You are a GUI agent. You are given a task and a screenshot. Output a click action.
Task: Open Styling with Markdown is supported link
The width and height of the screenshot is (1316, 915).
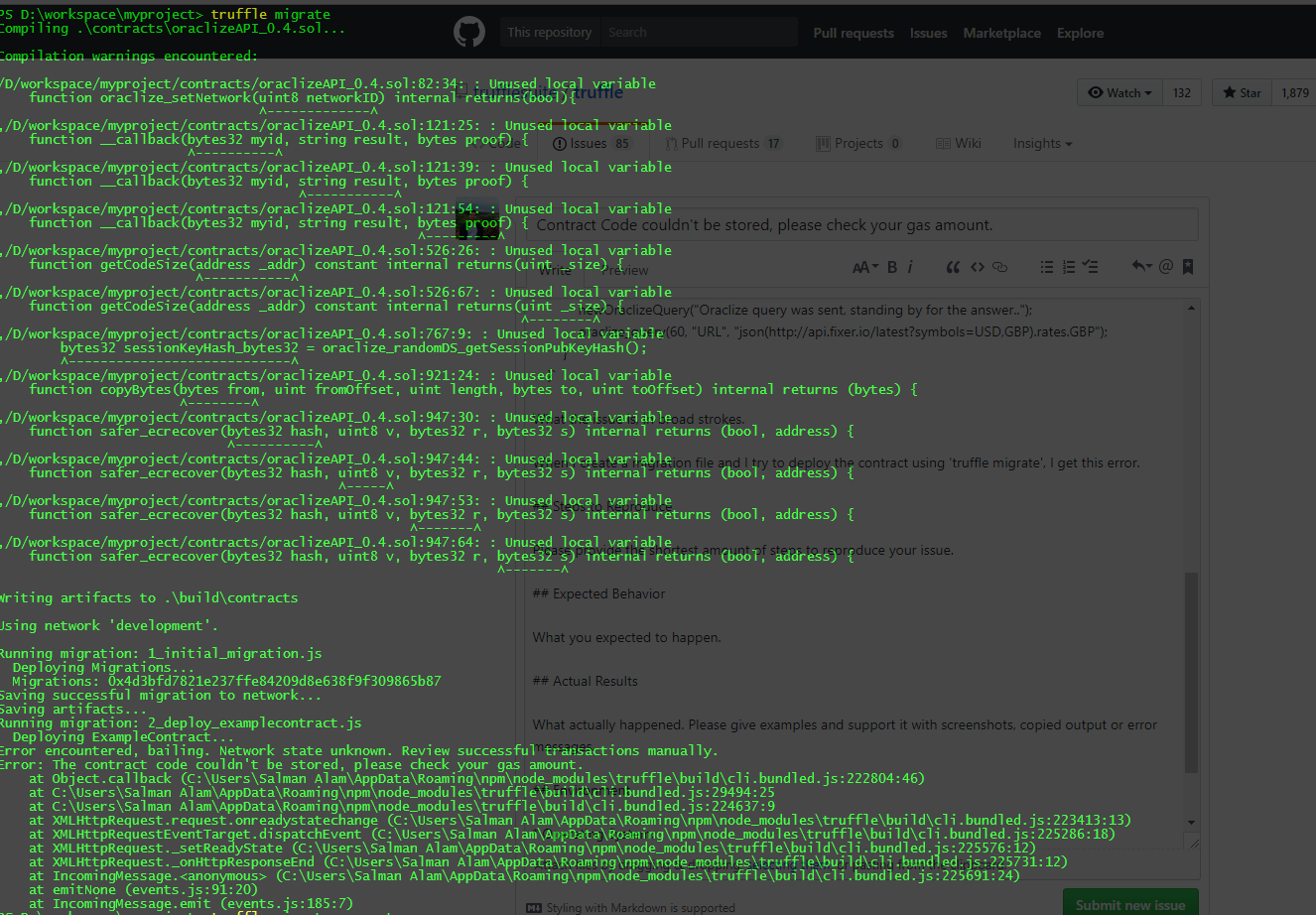click(630, 908)
